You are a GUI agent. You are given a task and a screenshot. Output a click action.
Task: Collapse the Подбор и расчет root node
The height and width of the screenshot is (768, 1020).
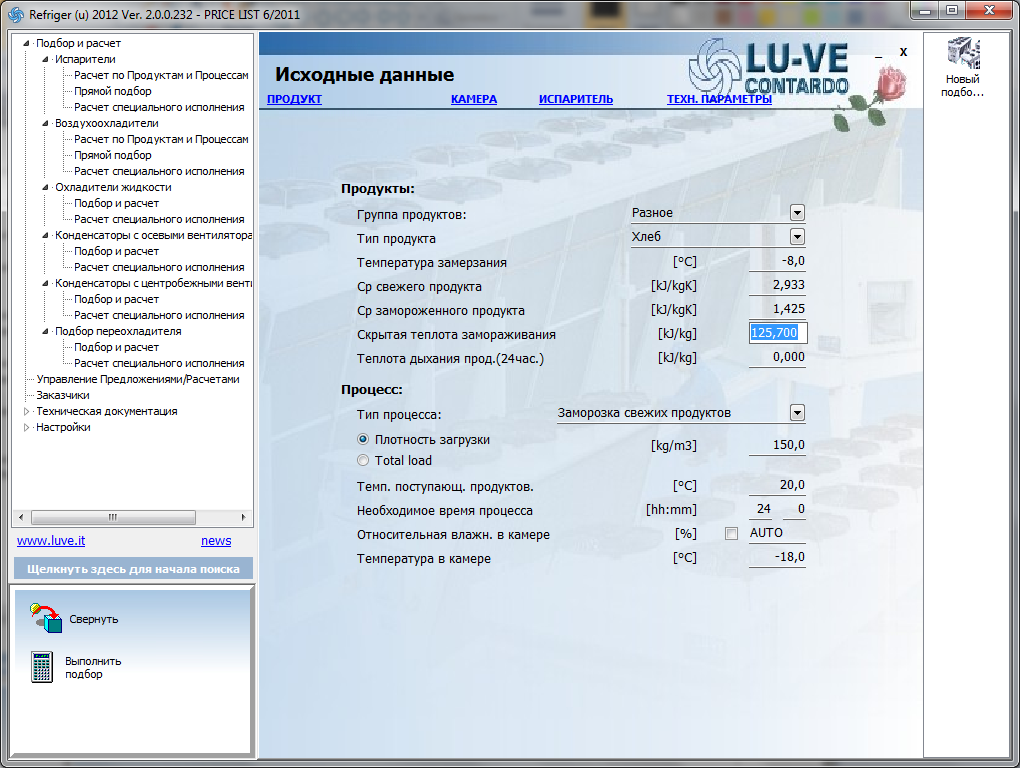(27, 44)
